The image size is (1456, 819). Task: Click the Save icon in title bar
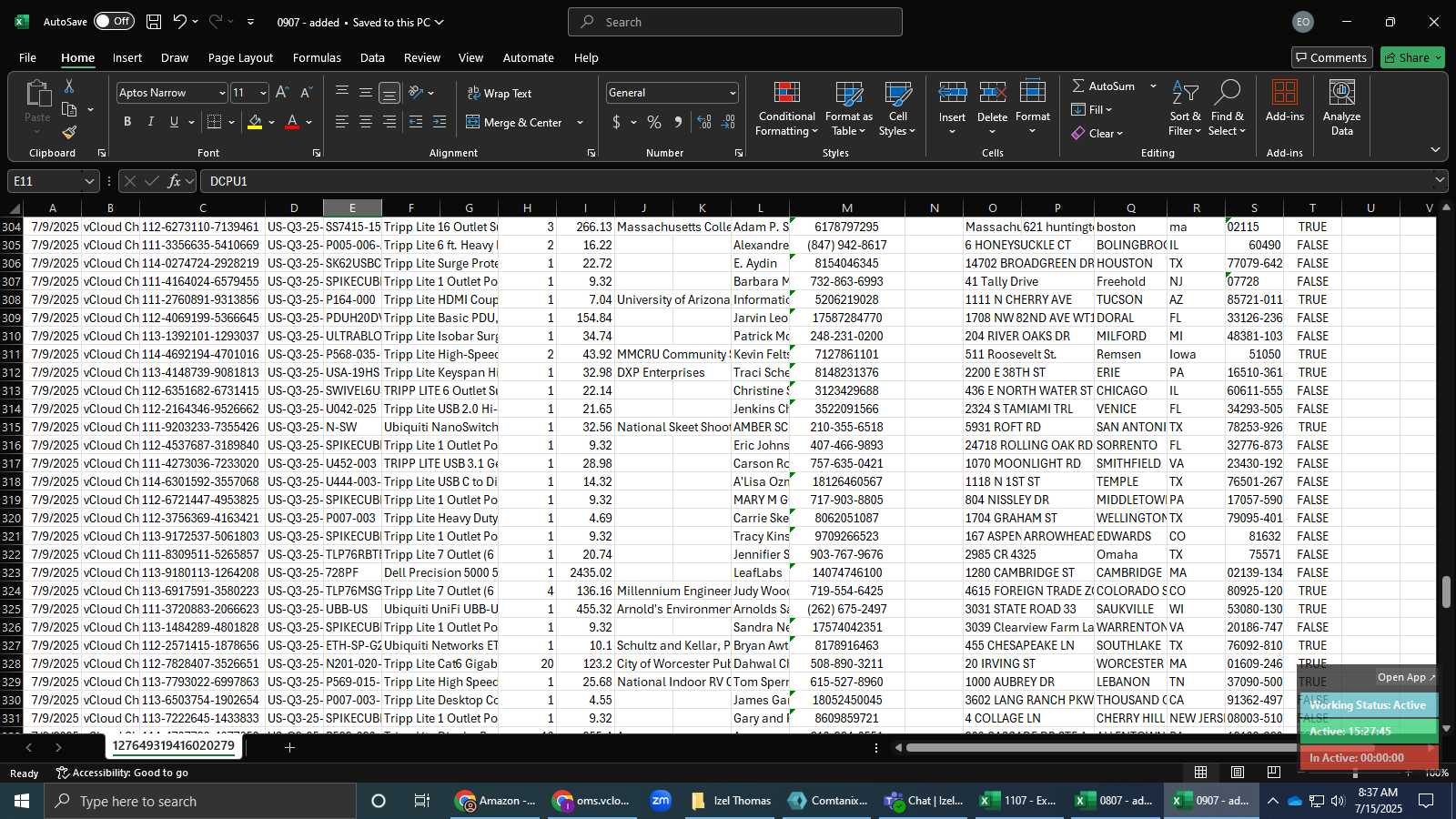pos(154,22)
